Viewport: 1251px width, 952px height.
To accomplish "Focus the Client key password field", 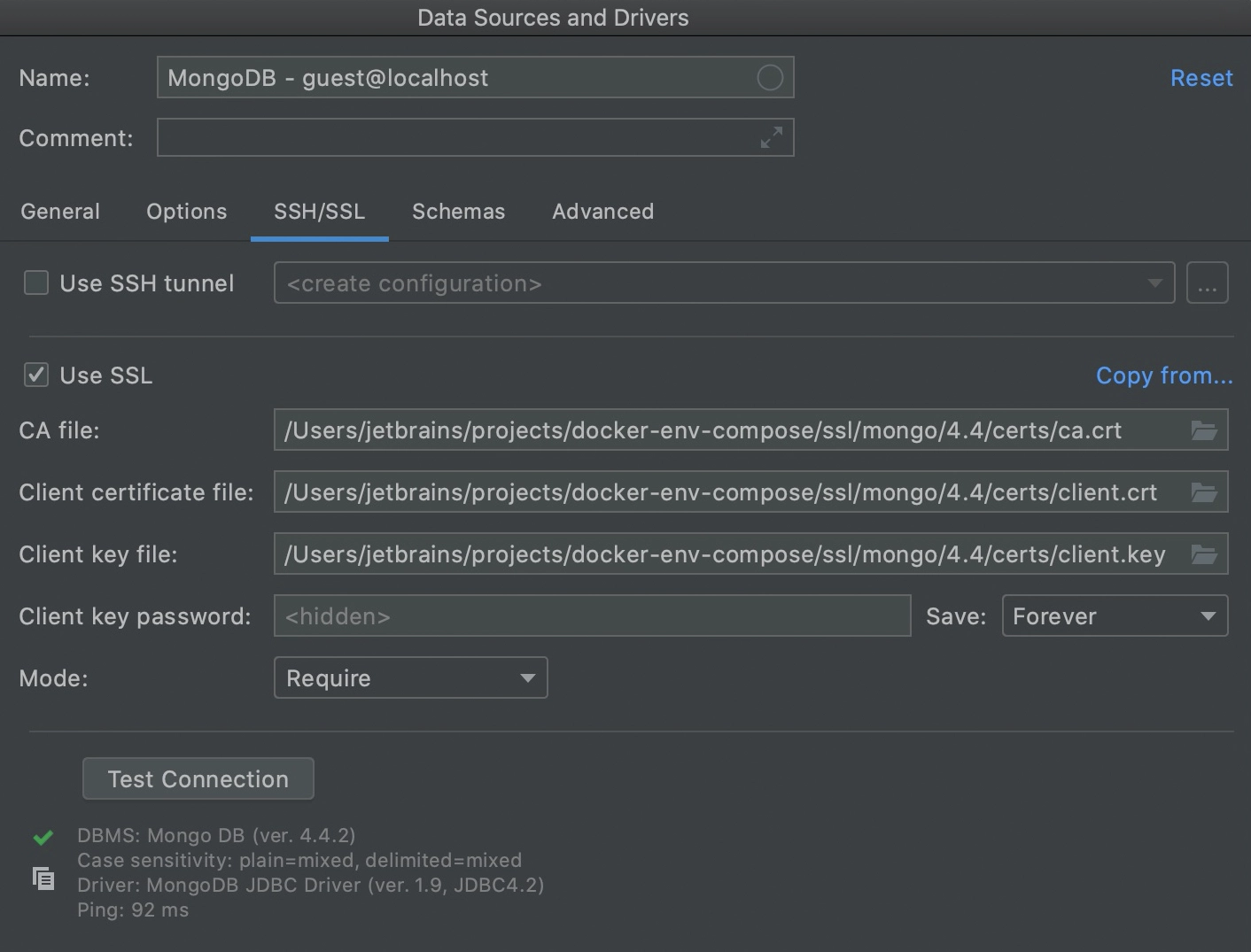I will click(x=593, y=616).
